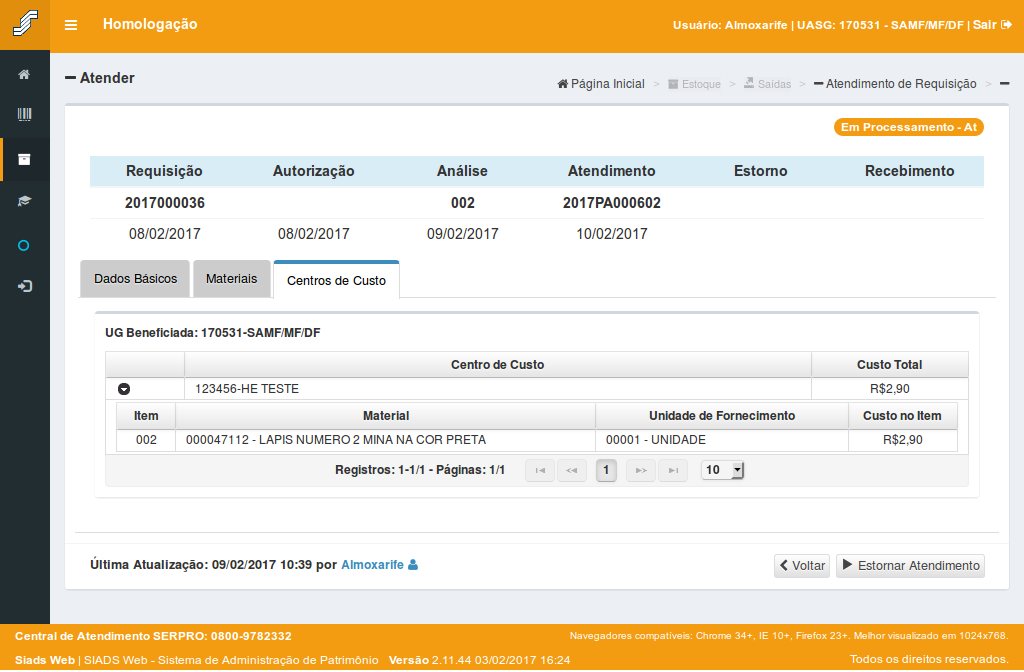Click the 00001 - UNIDADE cell
The height and width of the screenshot is (672, 1024).
coord(722,440)
